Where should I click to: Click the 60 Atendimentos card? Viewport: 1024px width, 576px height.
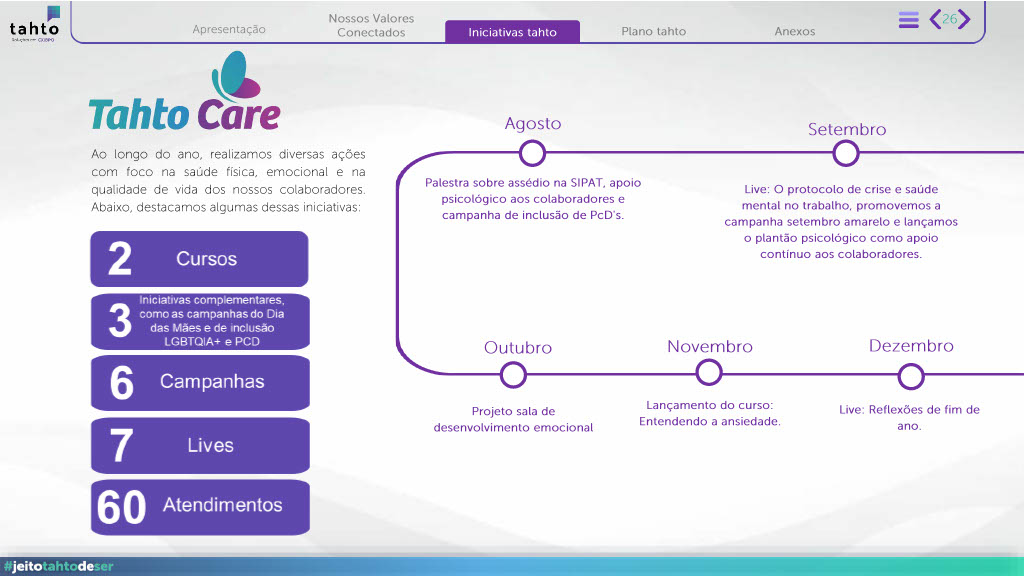pos(200,507)
